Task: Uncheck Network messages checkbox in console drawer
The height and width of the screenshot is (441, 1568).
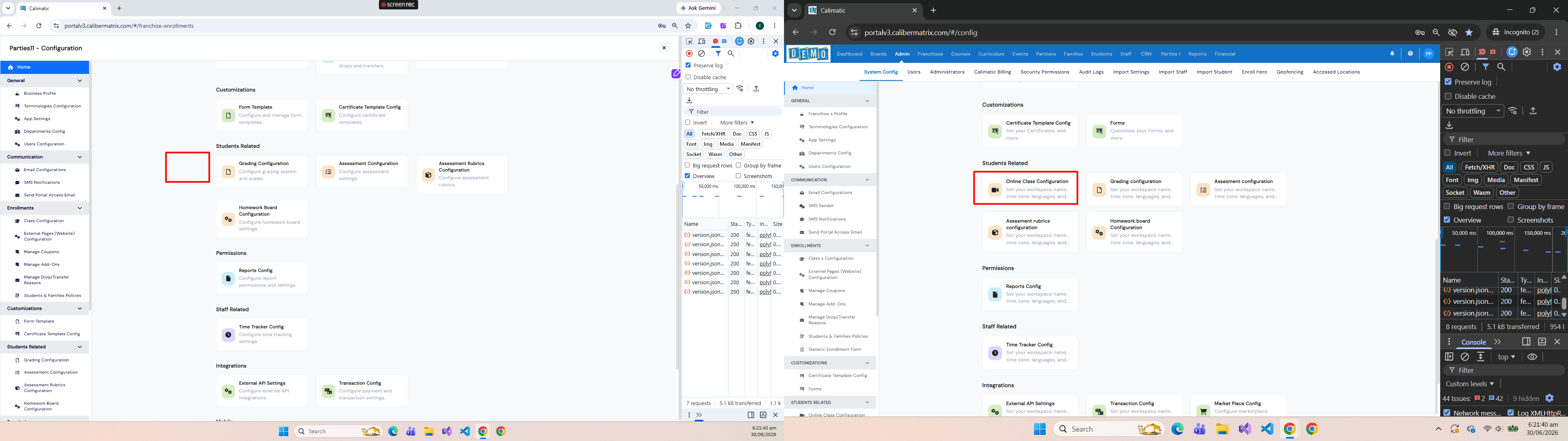Action: click(1448, 413)
